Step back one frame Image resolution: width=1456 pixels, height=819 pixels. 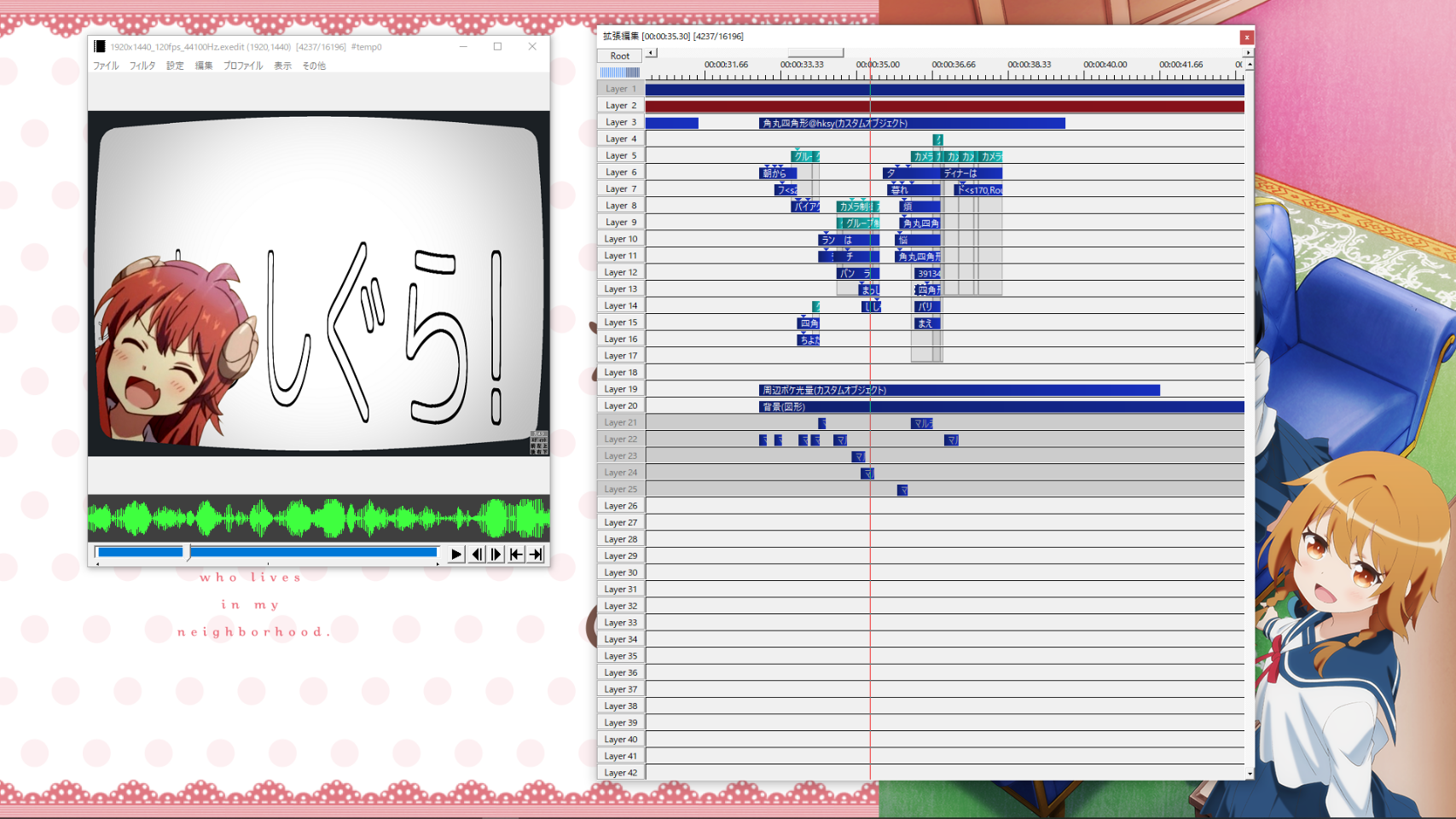(477, 555)
